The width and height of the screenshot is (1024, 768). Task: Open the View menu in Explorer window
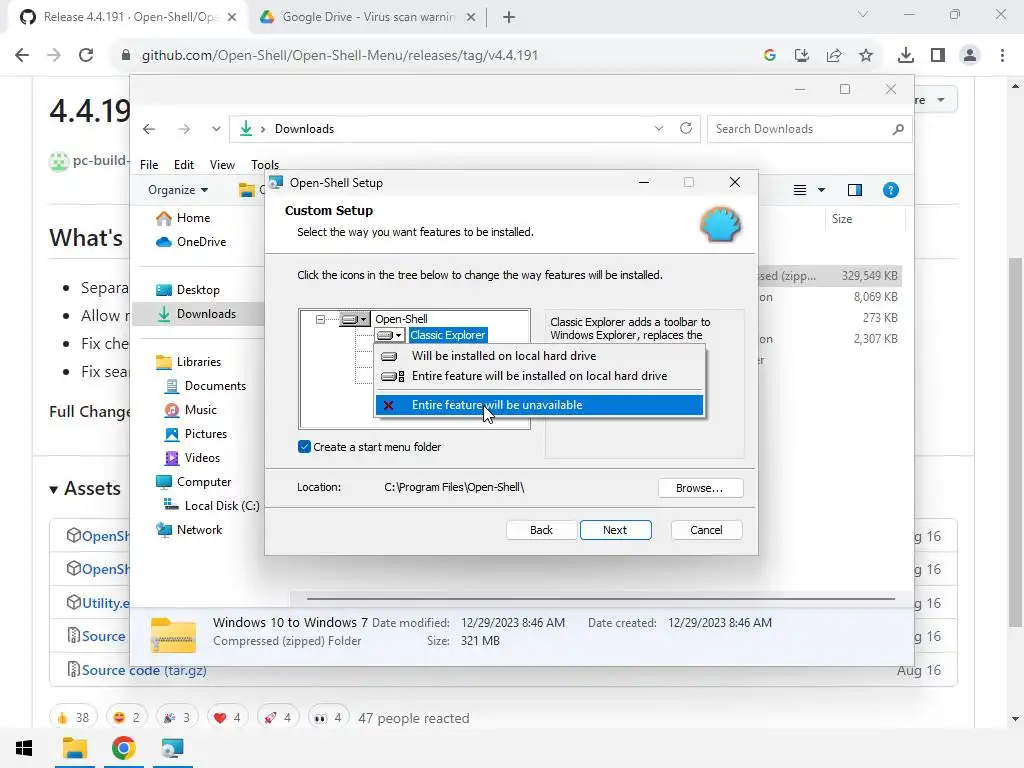pos(222,165)
